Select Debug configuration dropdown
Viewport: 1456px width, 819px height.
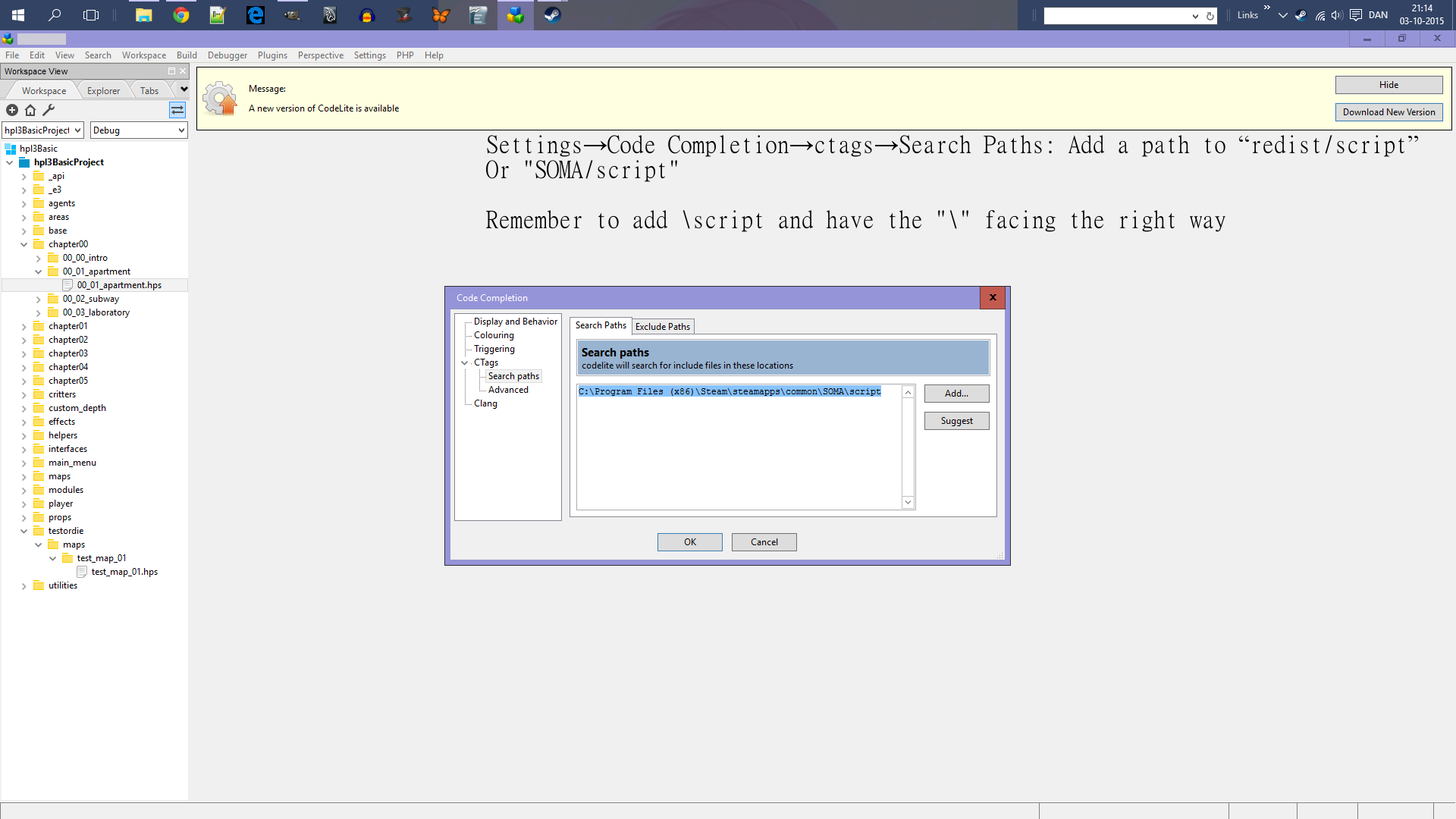click(x=136, y=130)
